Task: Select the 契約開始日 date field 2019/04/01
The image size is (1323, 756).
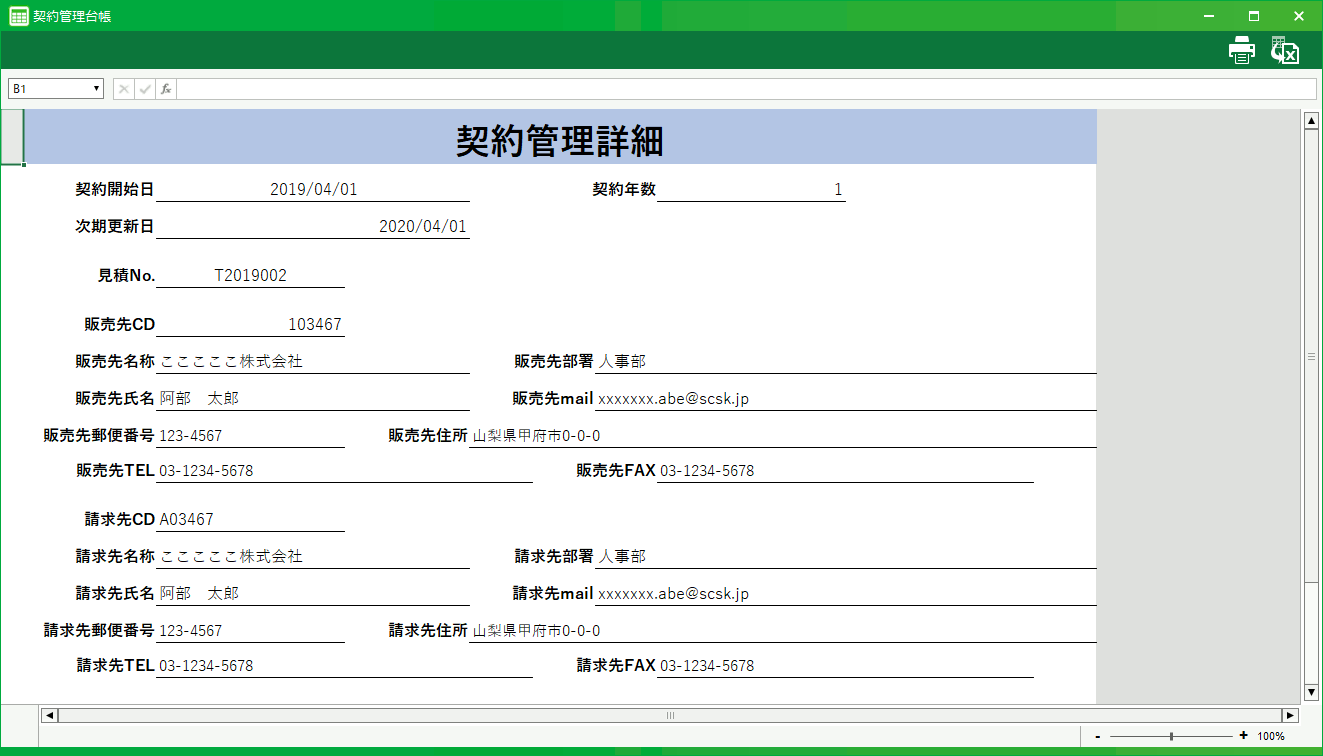Action: pos(313,189)
